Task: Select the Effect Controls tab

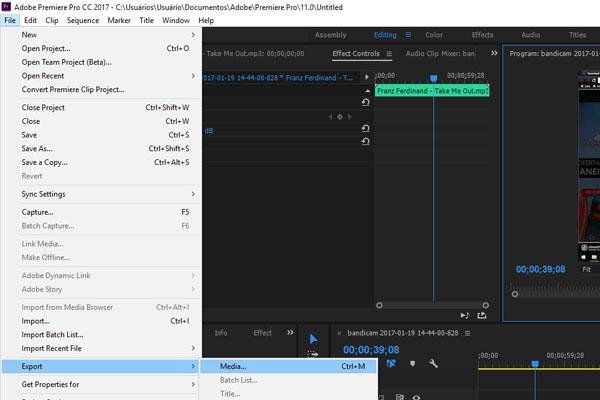Action: pos(356,54)
